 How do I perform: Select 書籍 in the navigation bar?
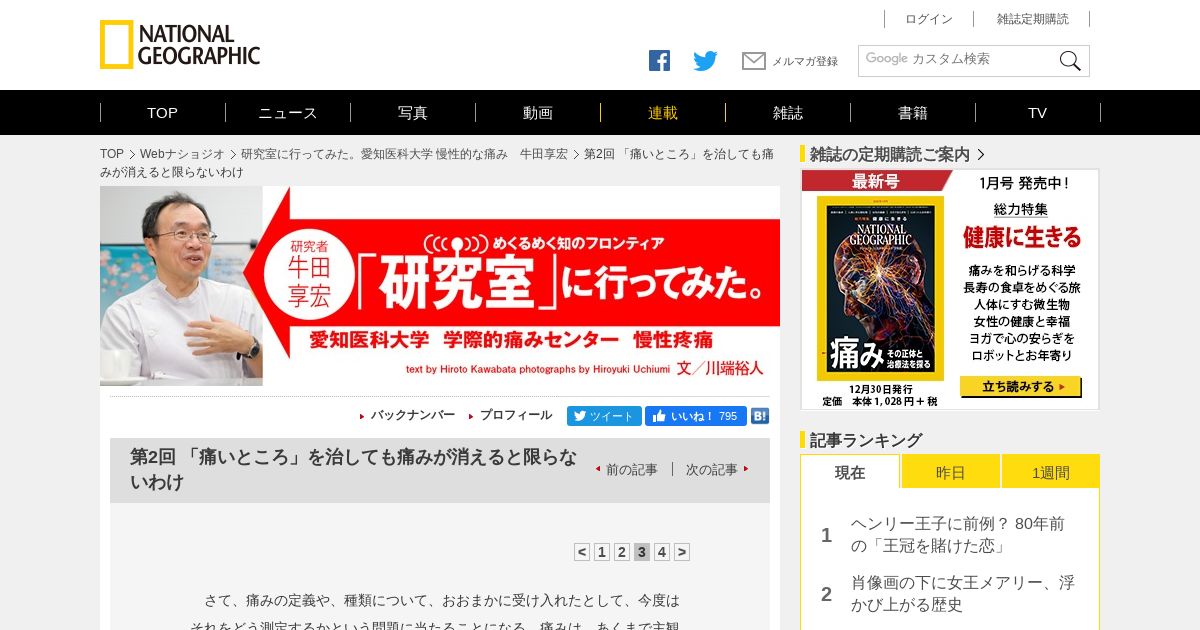(x=913, y=113)
